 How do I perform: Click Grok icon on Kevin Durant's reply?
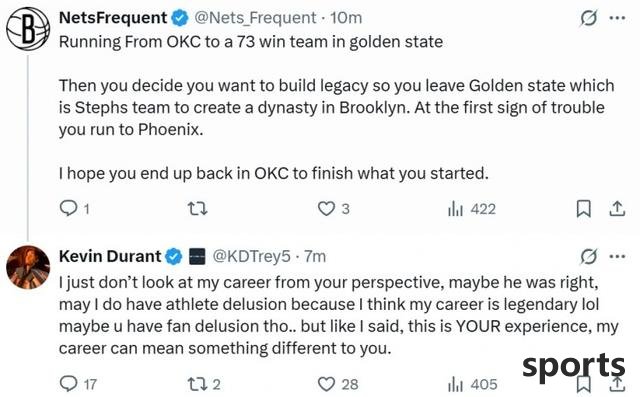coord(589,257)
